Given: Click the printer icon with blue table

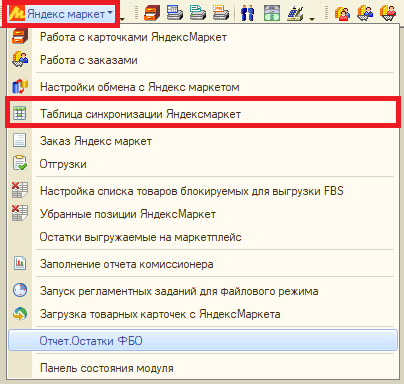Looking at the screenshot, I should click(x=175, y=13).
